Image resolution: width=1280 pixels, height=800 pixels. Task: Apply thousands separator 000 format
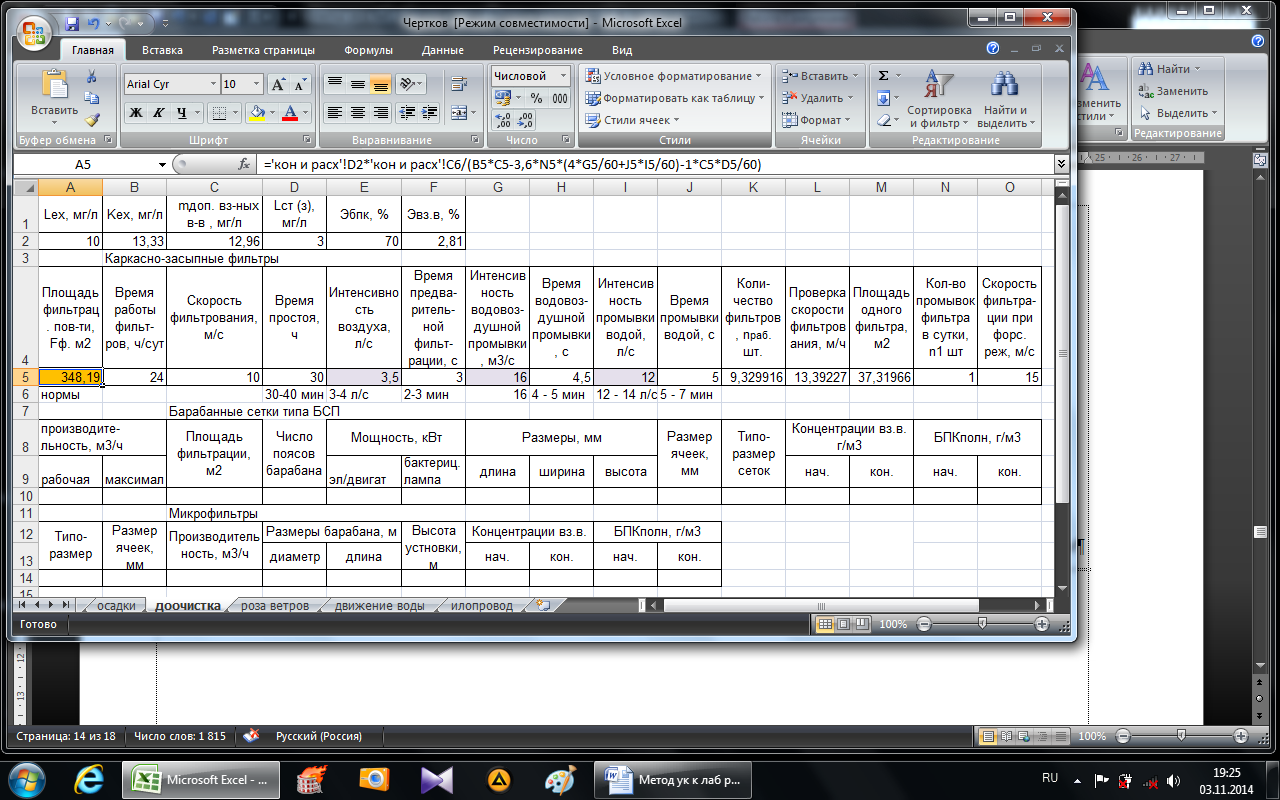559,98
